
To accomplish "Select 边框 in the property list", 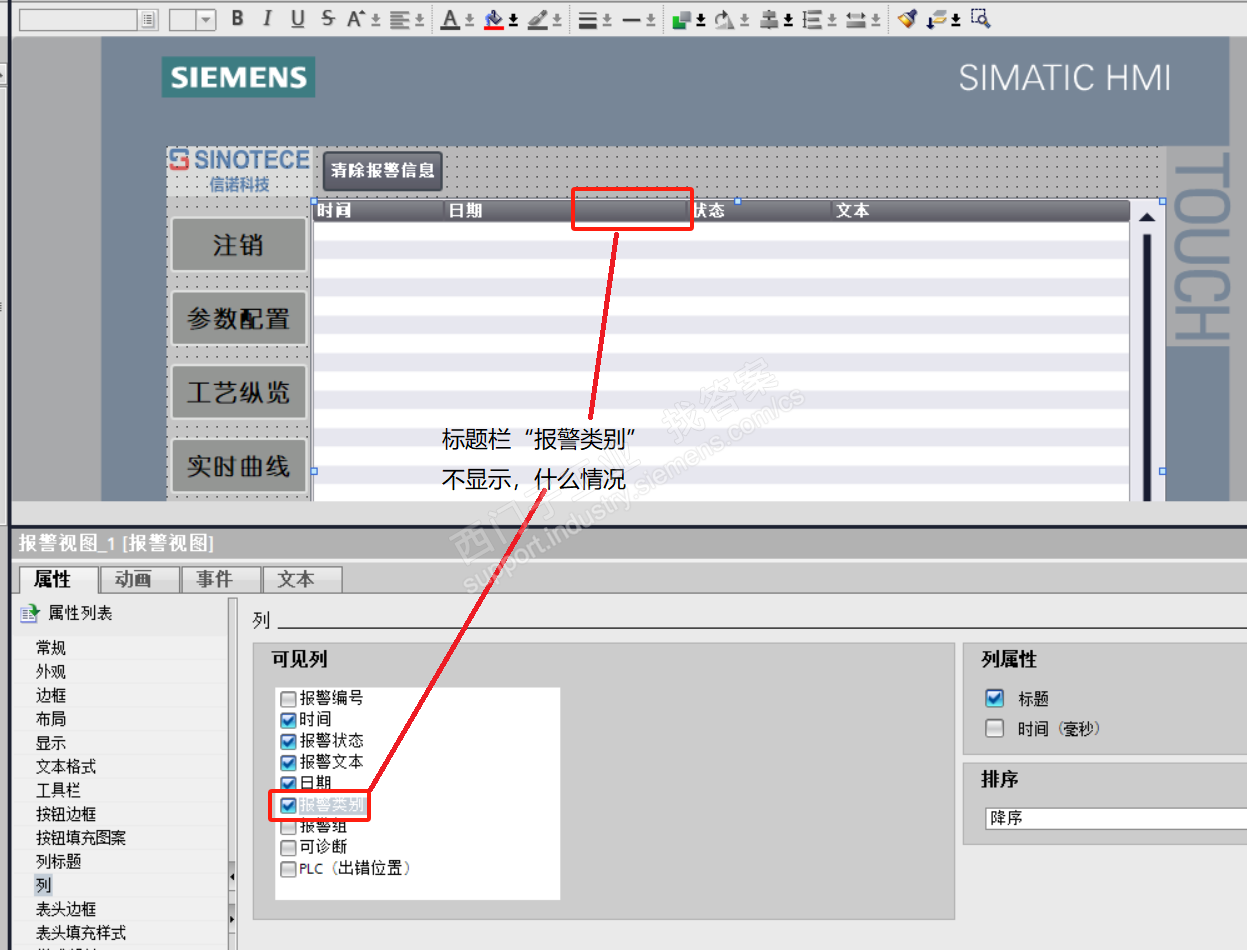I will point(51,695).
